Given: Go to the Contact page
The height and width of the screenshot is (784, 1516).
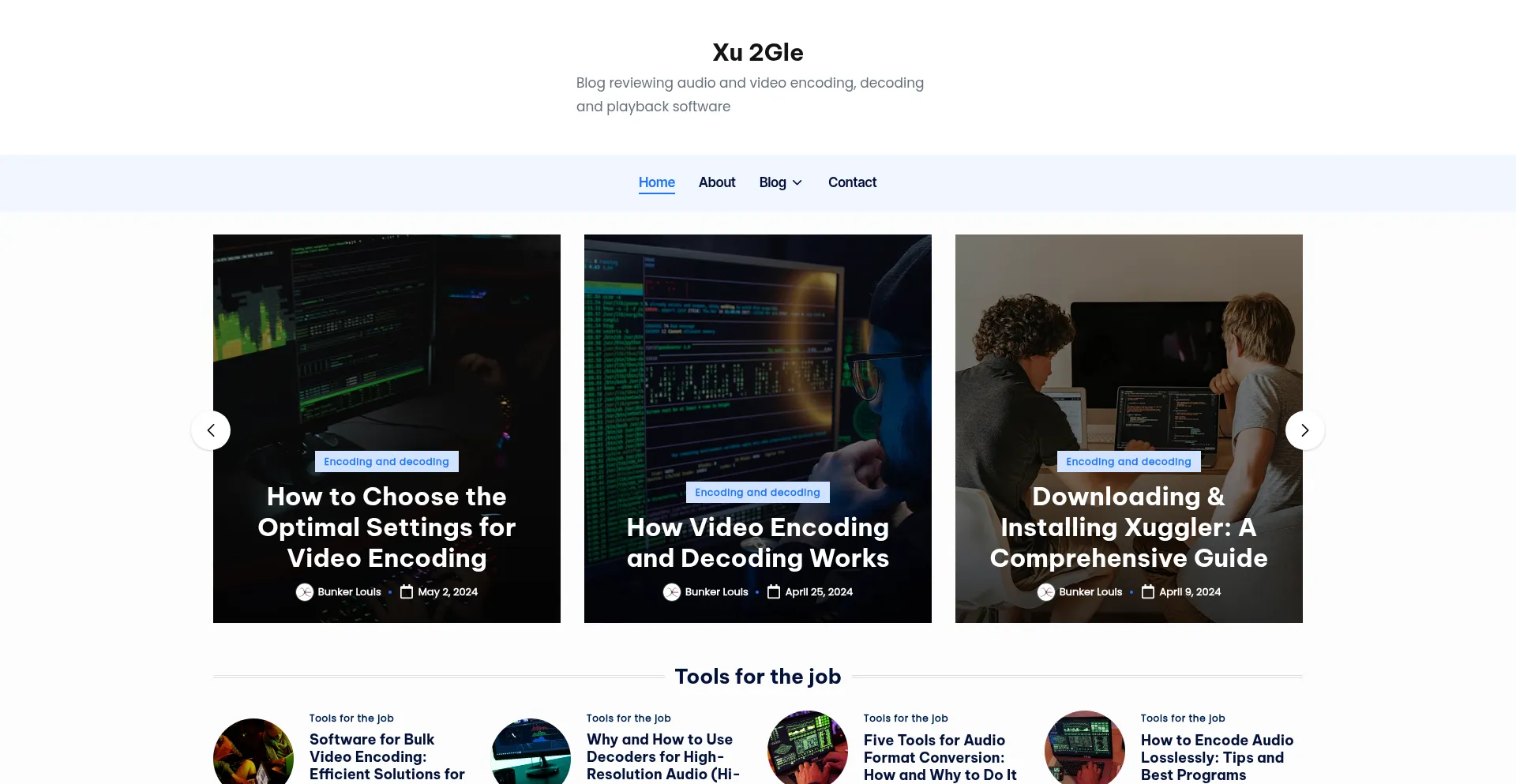Looking at the screenshot, I should [852, 182].
